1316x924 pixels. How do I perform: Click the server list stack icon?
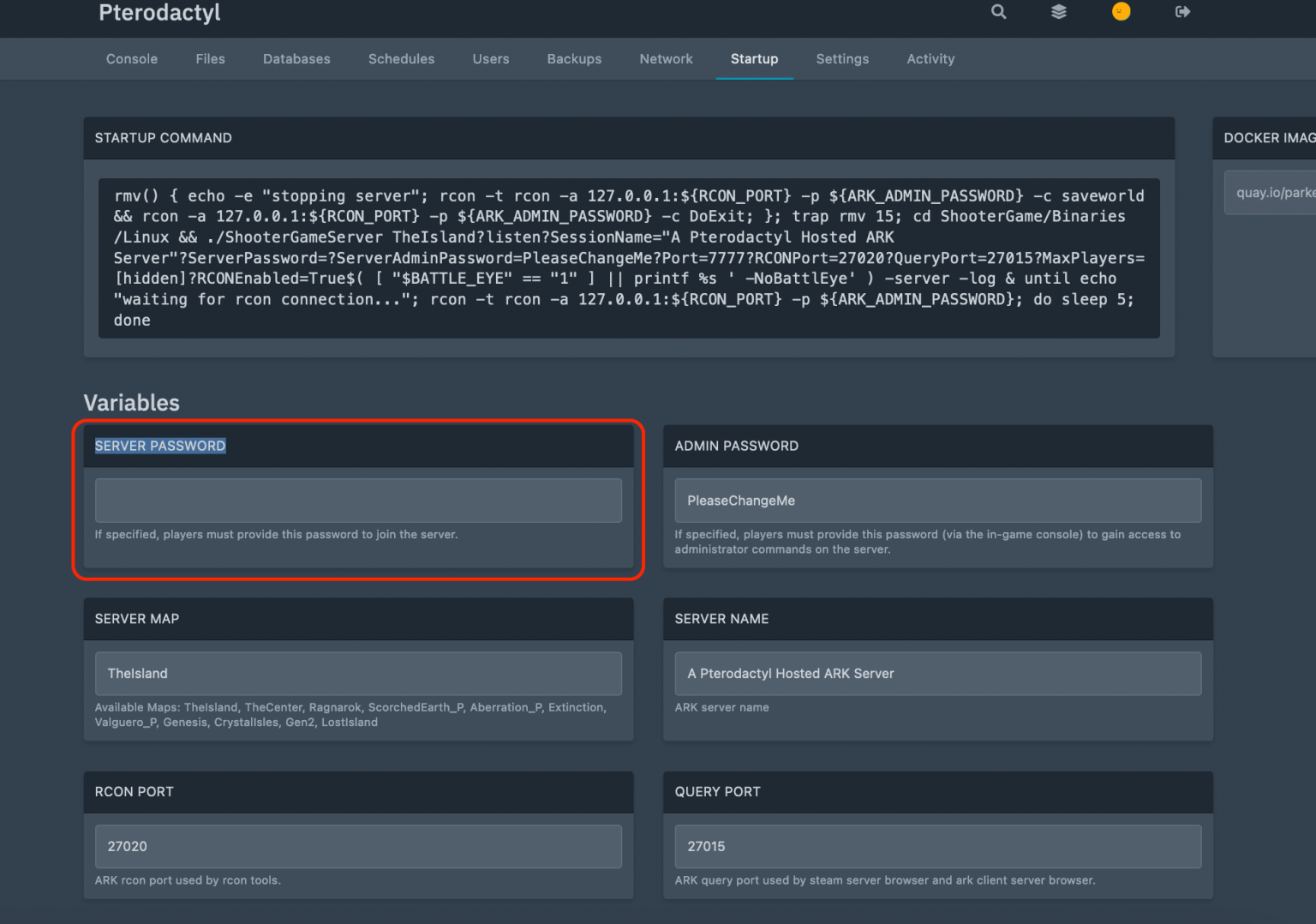(x=1059, y=12)
